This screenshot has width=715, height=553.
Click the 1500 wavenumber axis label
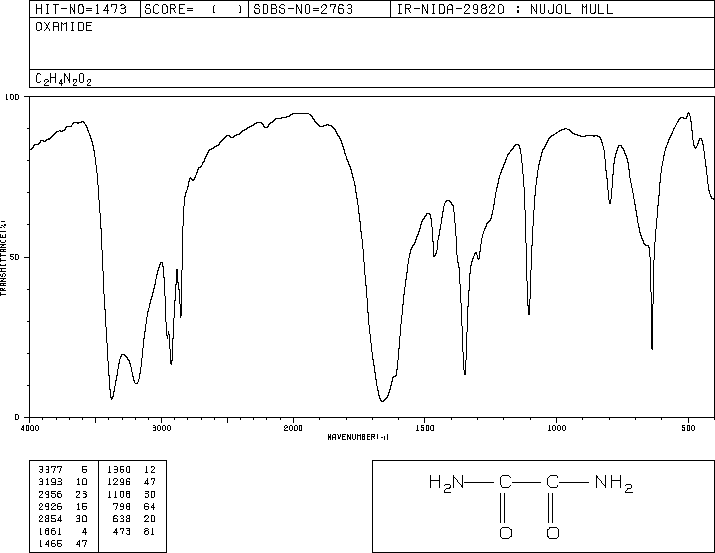point(425,428)
